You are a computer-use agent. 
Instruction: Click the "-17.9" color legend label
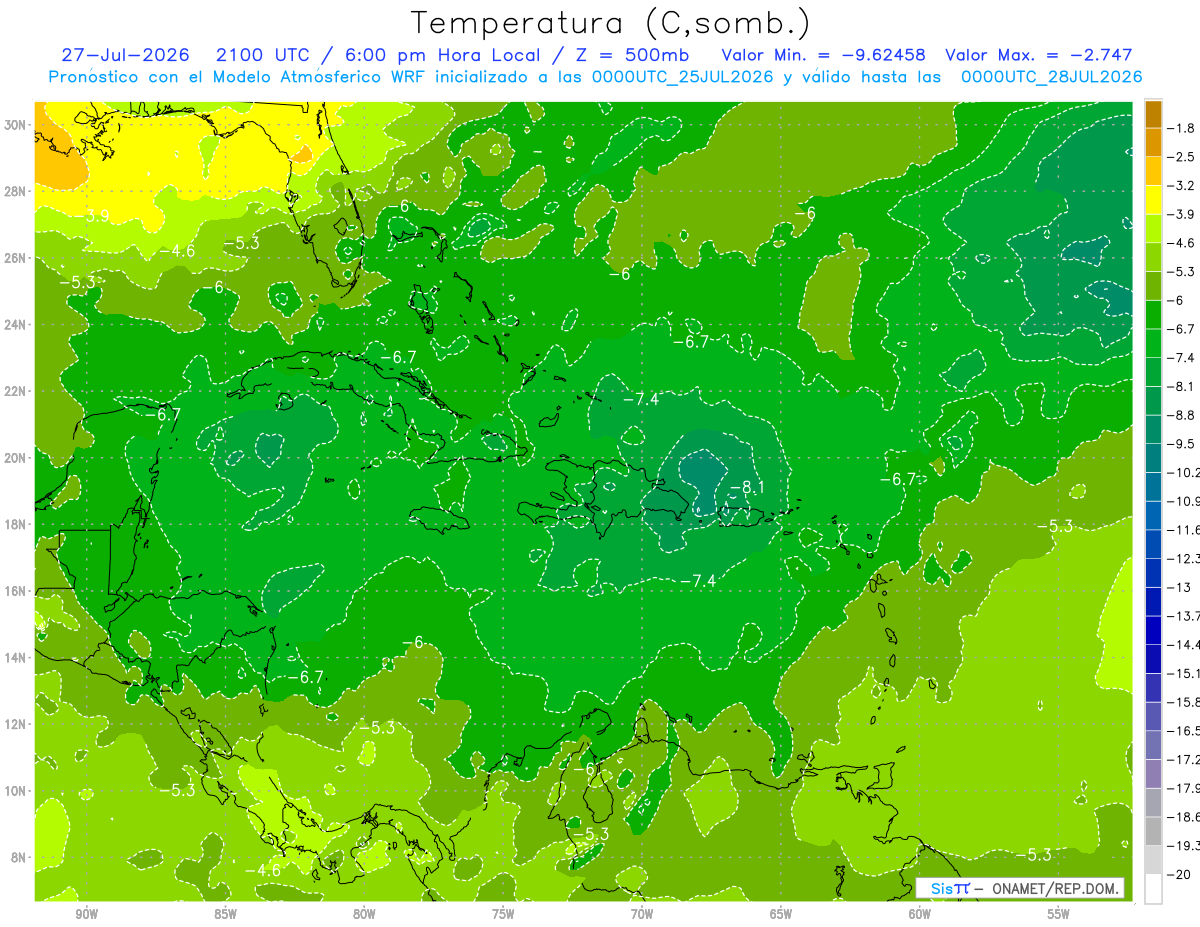click(x=1184, y=789)
